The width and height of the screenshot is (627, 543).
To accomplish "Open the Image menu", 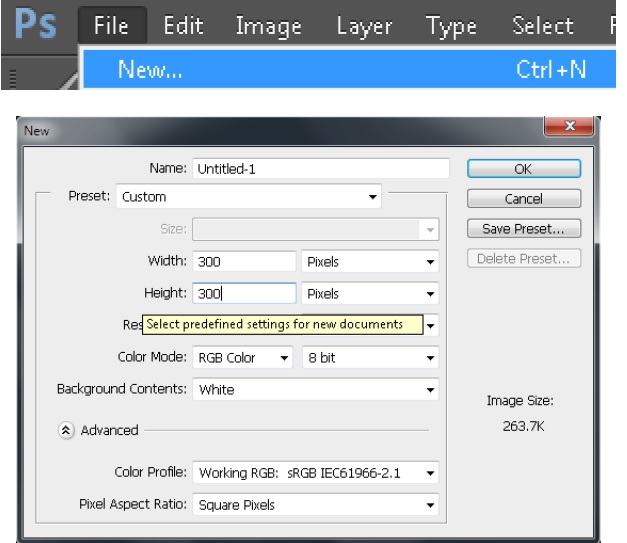I will (x=268, y=26).
